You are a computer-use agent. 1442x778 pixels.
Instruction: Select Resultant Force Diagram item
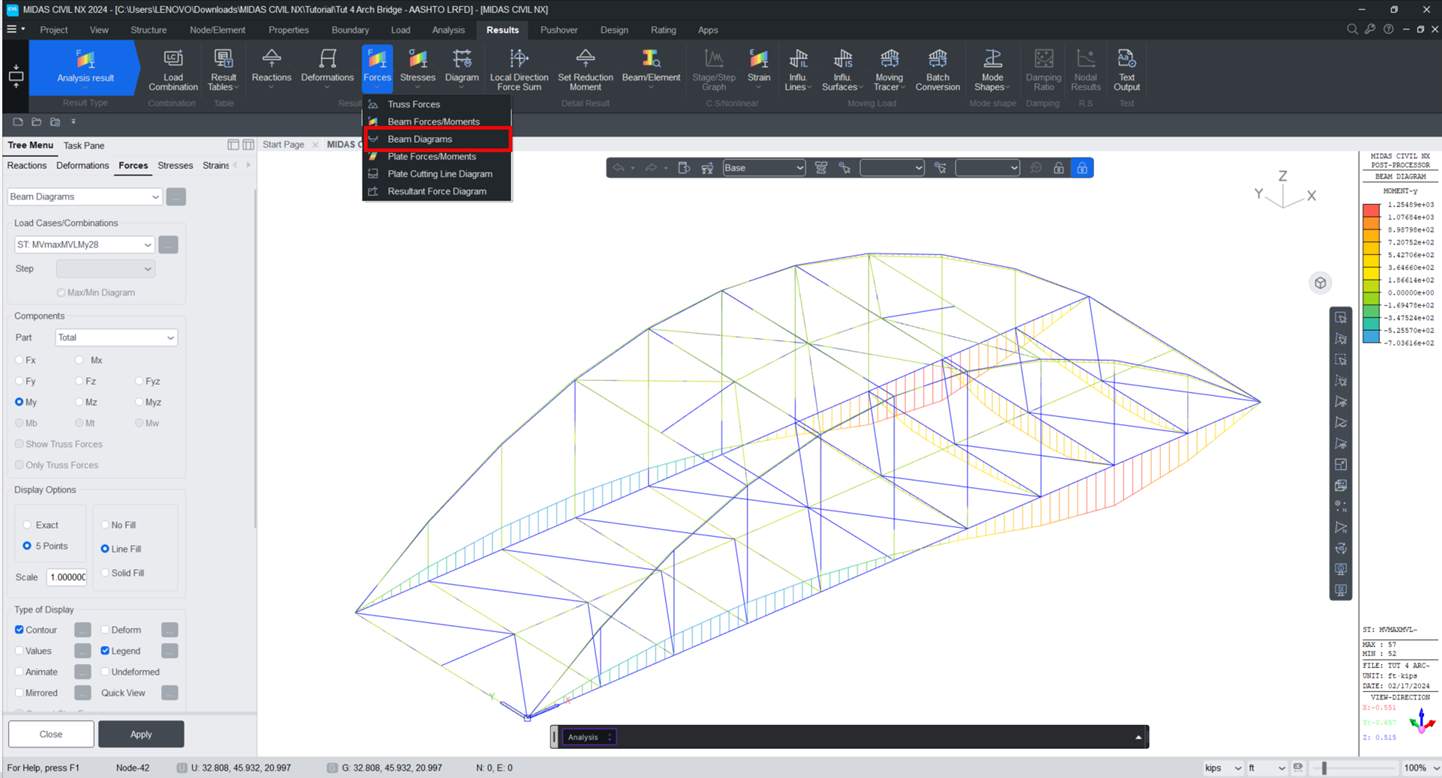[x=437, y=191]
